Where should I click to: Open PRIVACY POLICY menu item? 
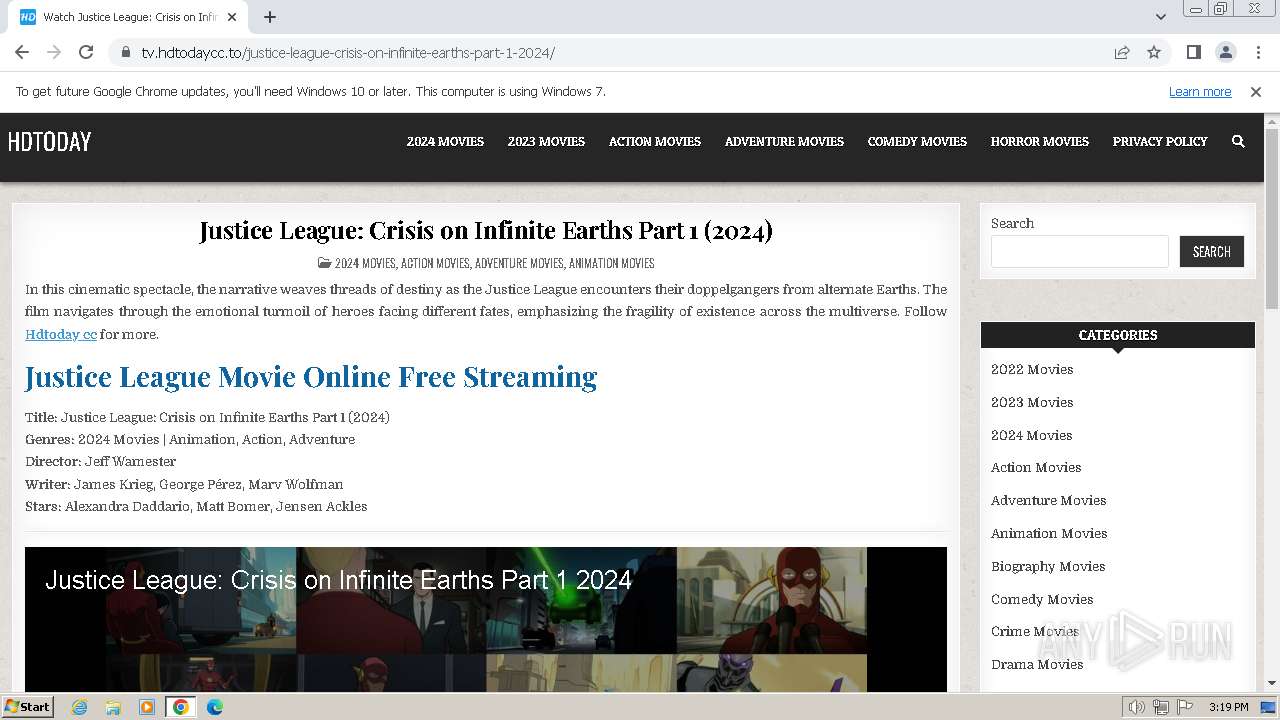(x=1160, y=141)
